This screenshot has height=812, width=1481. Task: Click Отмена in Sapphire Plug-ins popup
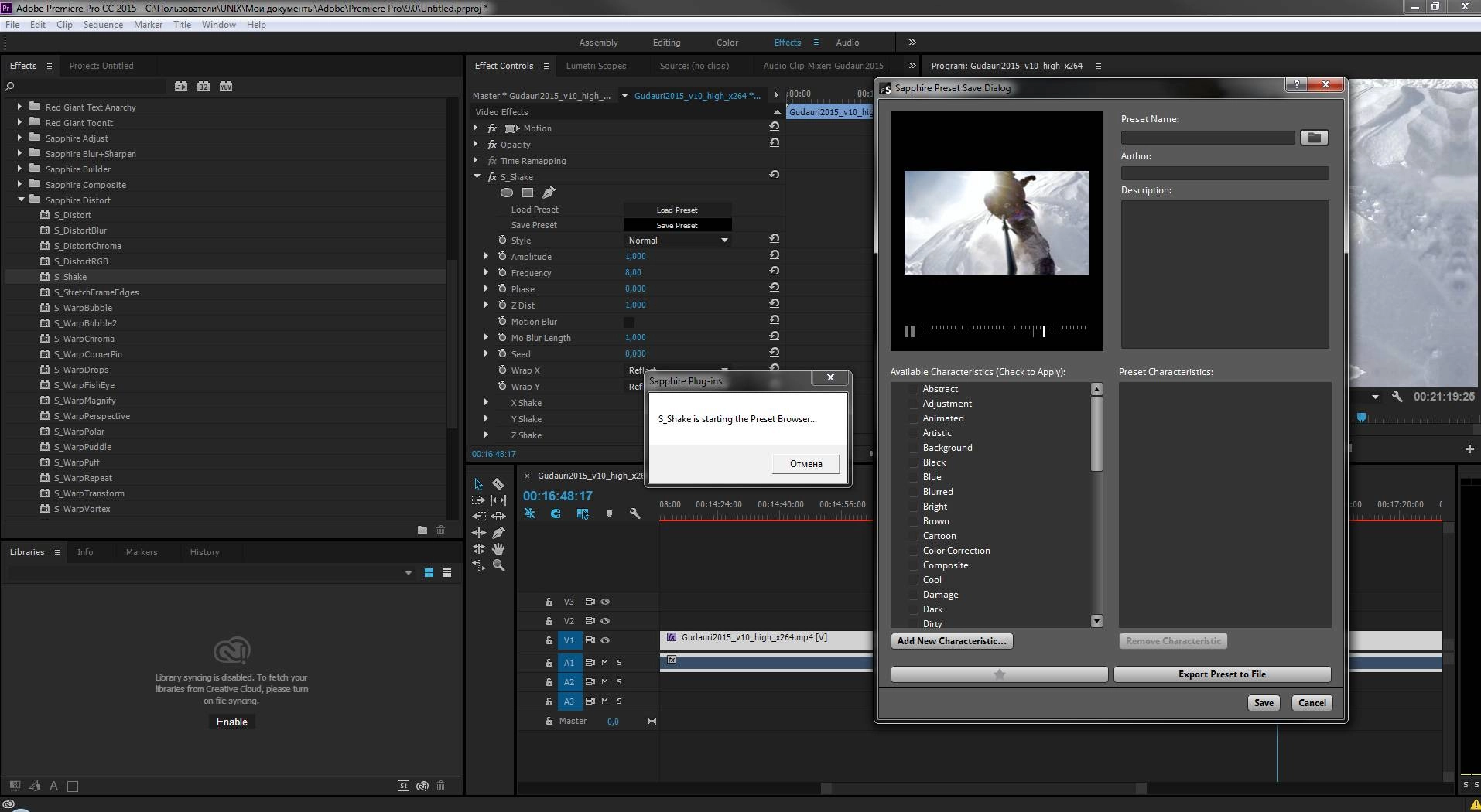click(x=805, y=464)
